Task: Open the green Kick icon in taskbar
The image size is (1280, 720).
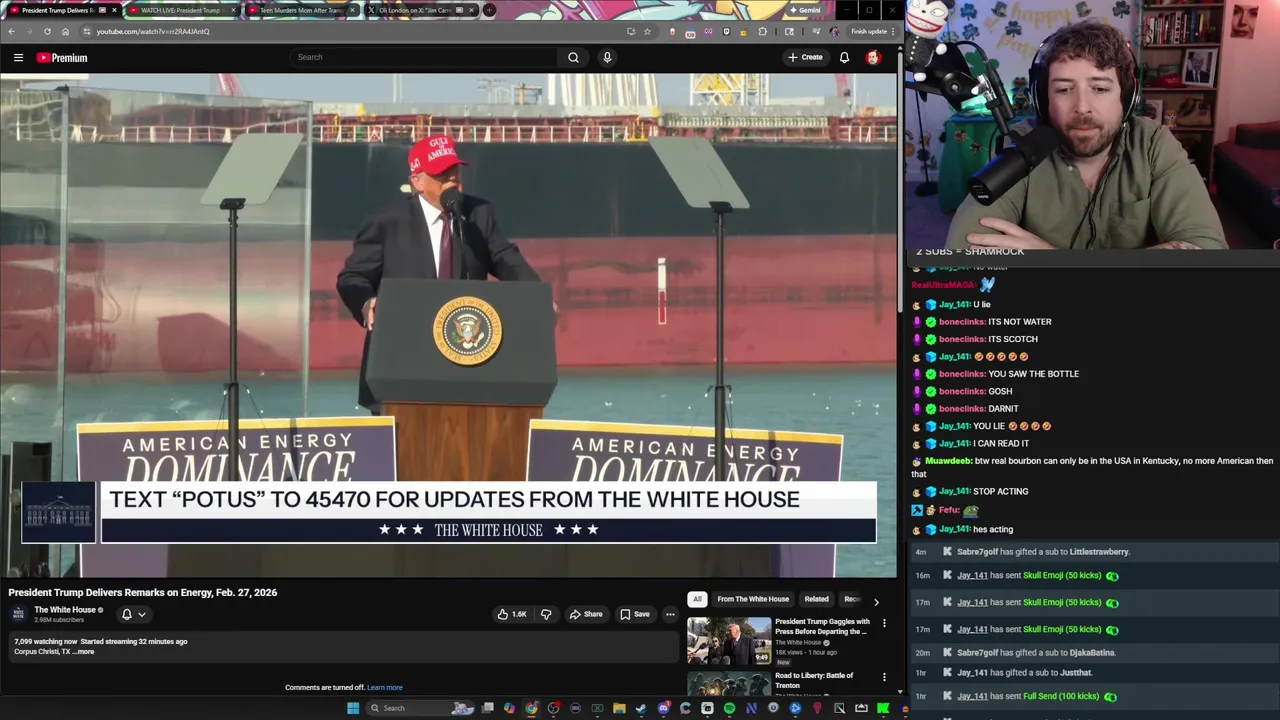Action: pyautogui.click(x=883, y=708)
